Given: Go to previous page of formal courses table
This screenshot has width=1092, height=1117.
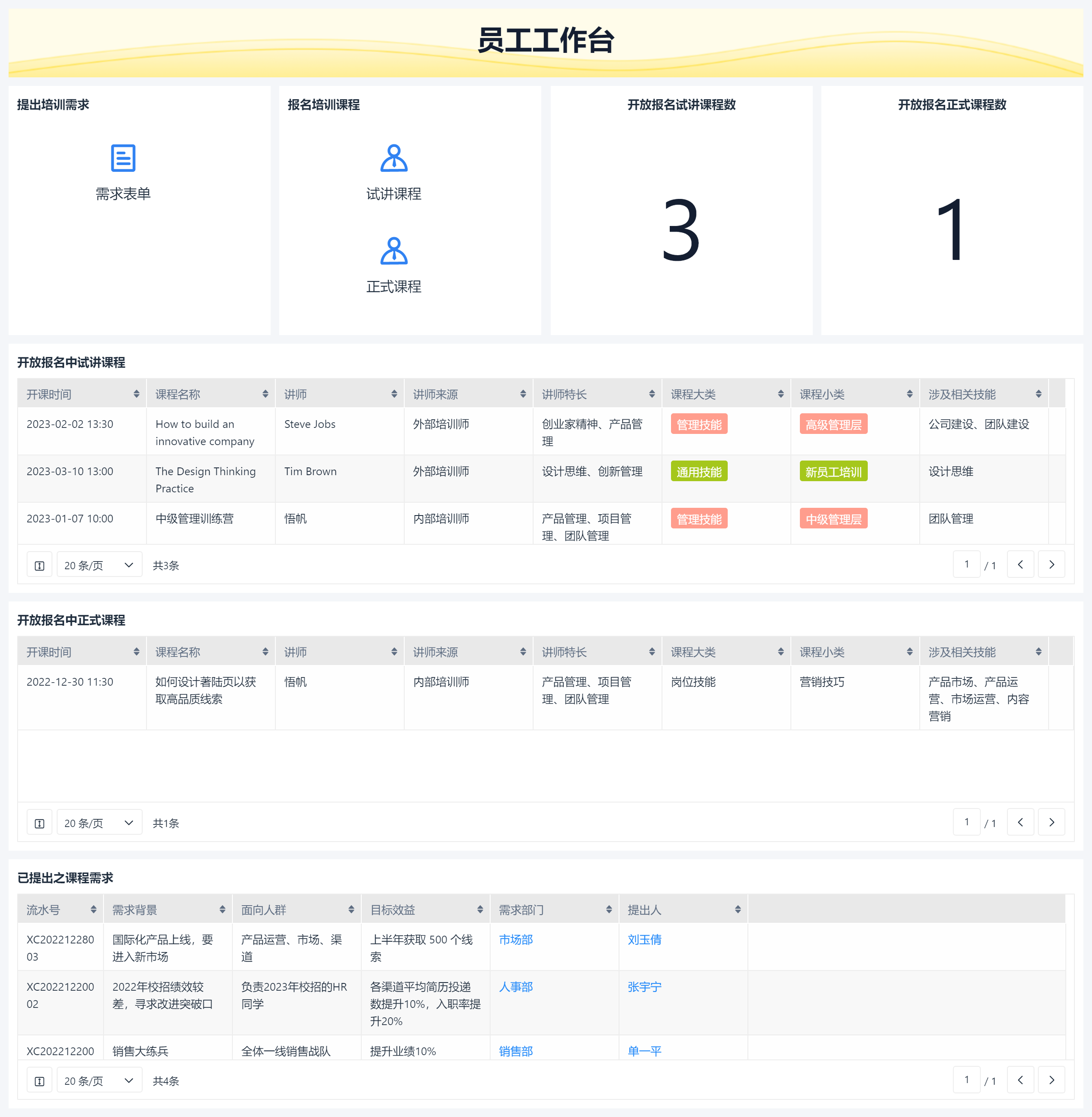Looking at the screenshot, I should (1020, 822).
